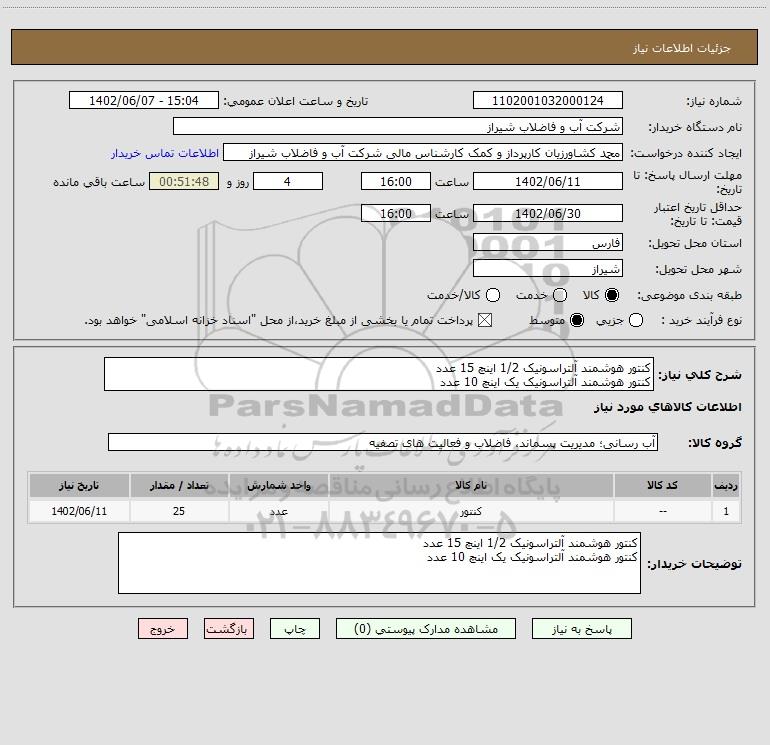Click the گروه کالا field آب رسانی

pyautogui.click(x=383, y=442)
